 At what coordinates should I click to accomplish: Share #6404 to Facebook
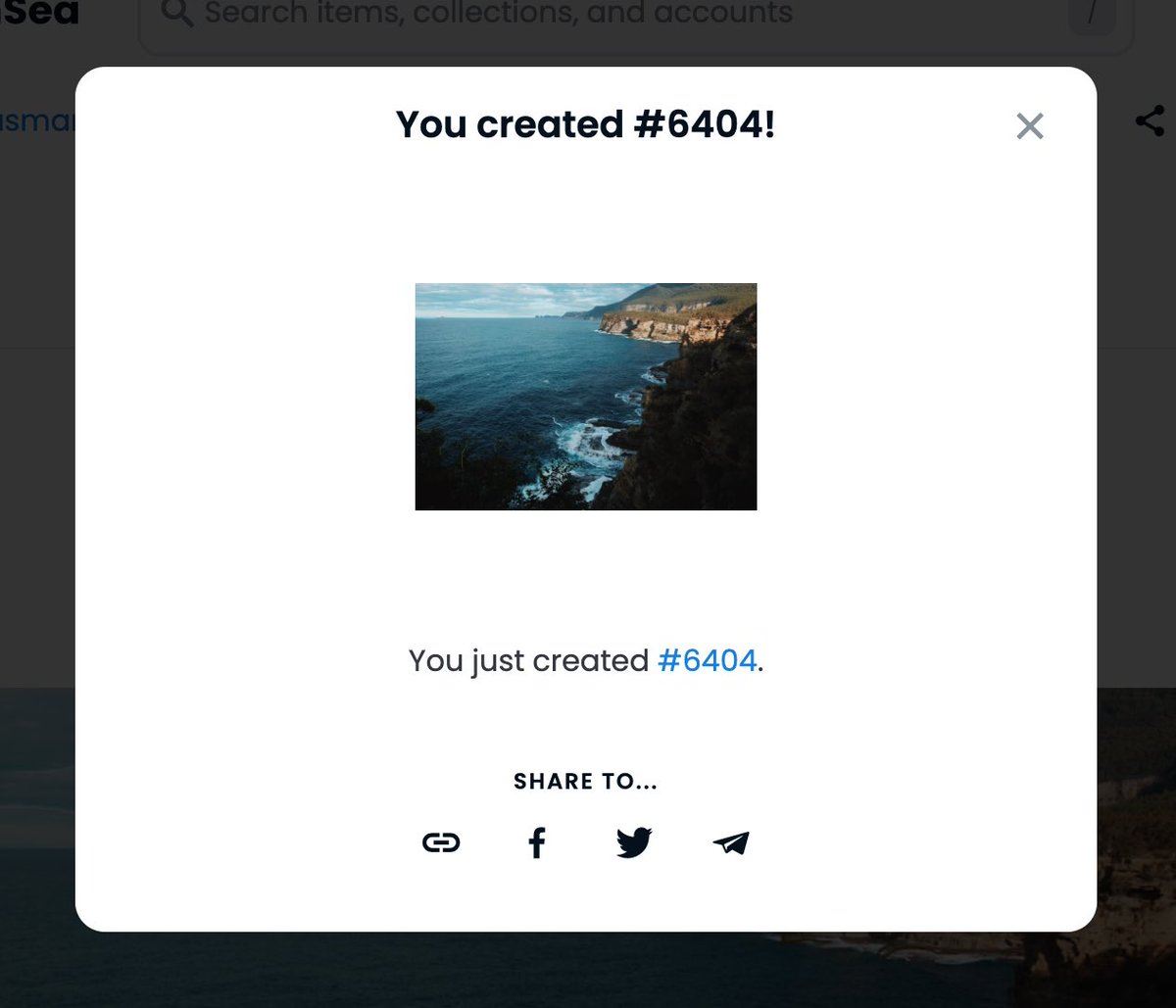click(536, 842)
